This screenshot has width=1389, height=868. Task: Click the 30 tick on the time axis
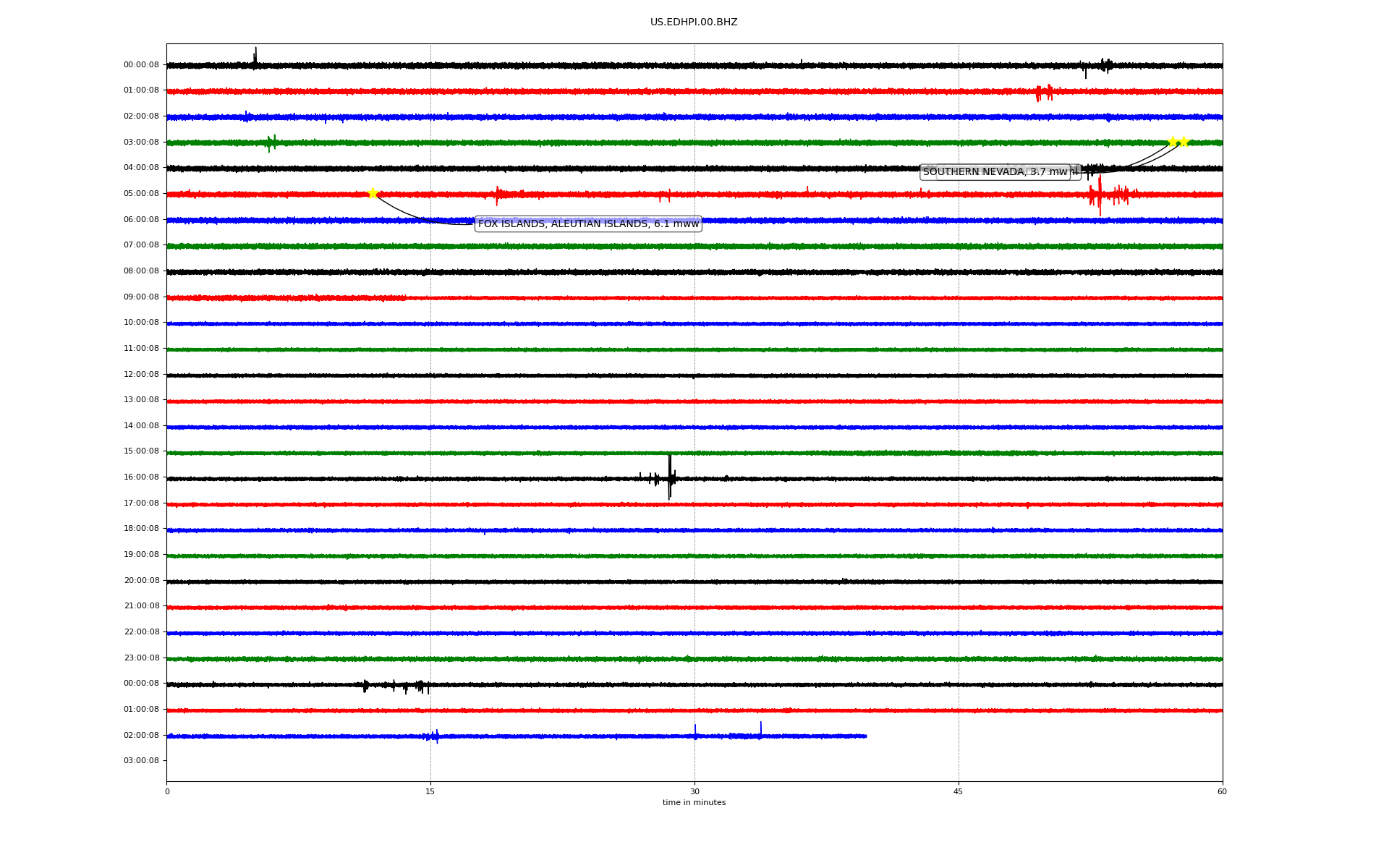(694, 791)
